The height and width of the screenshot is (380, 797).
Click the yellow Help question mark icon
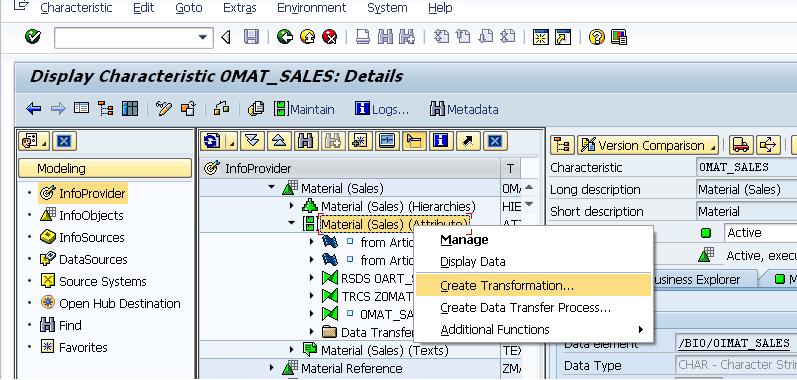[596, 37]
